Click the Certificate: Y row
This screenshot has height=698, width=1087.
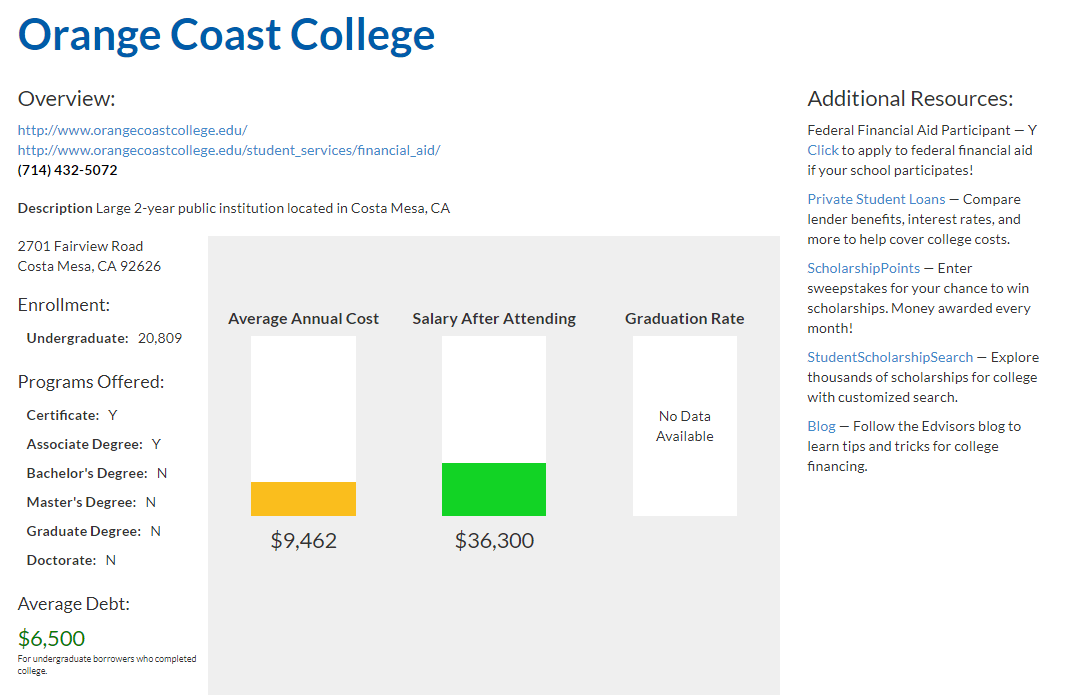coord(72,415)
